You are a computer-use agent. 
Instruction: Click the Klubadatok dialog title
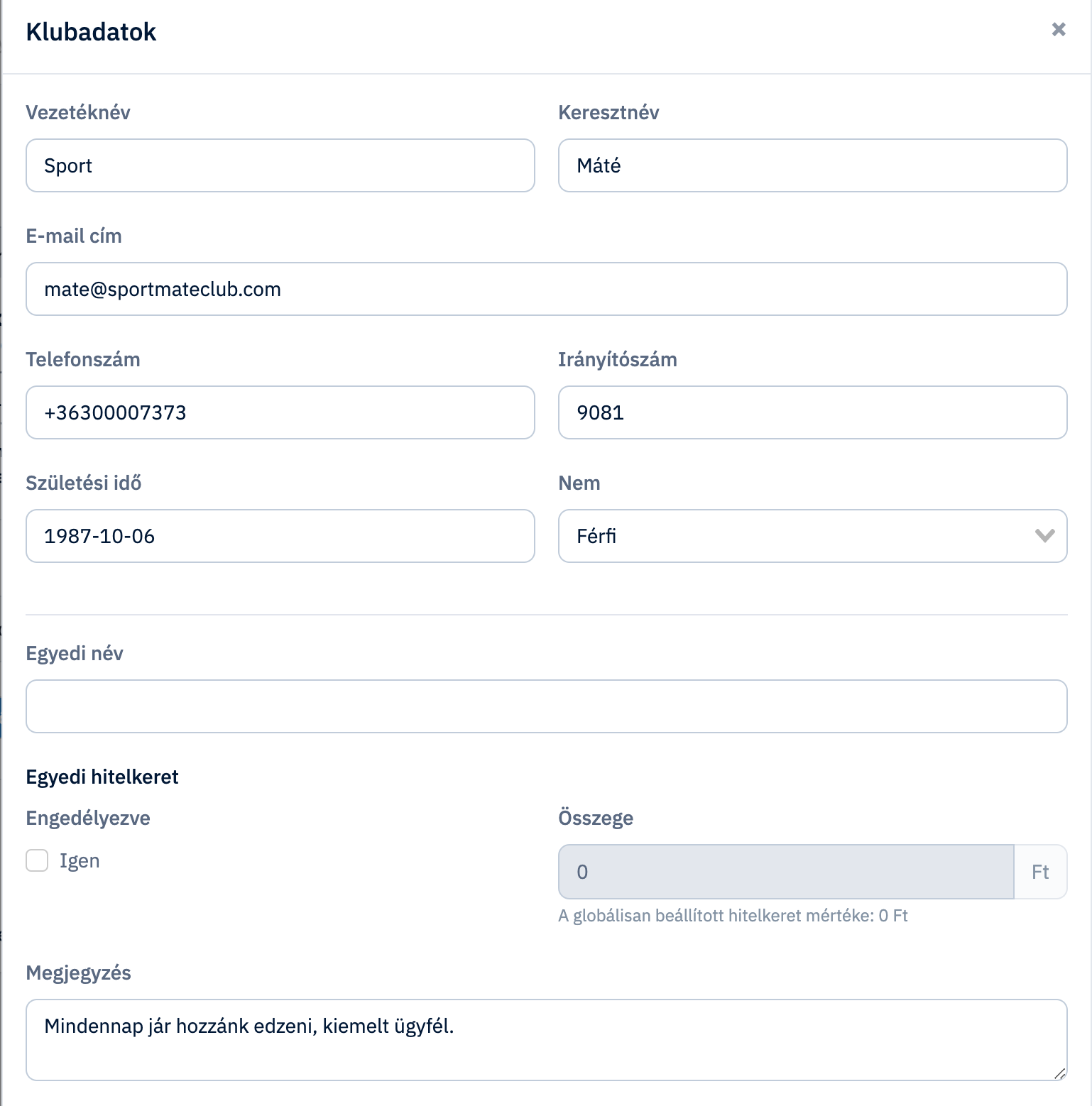click(x=91, y=32)
